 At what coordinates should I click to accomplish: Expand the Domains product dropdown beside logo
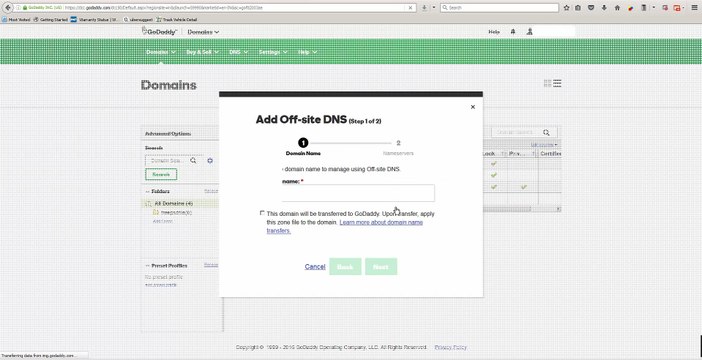[x=203, y=32]
